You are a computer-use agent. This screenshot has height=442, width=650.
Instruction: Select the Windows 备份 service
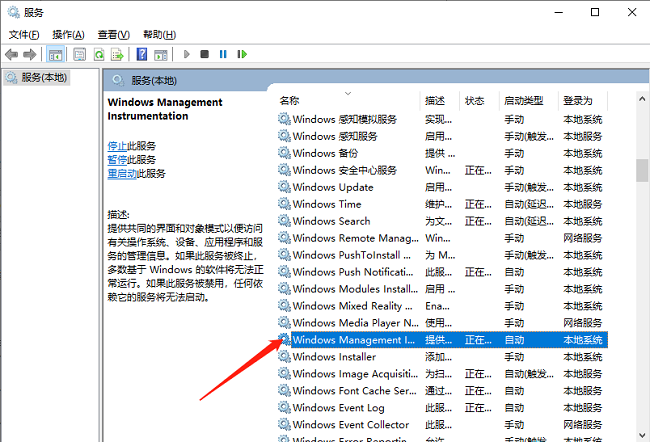(x=442, y=153)
